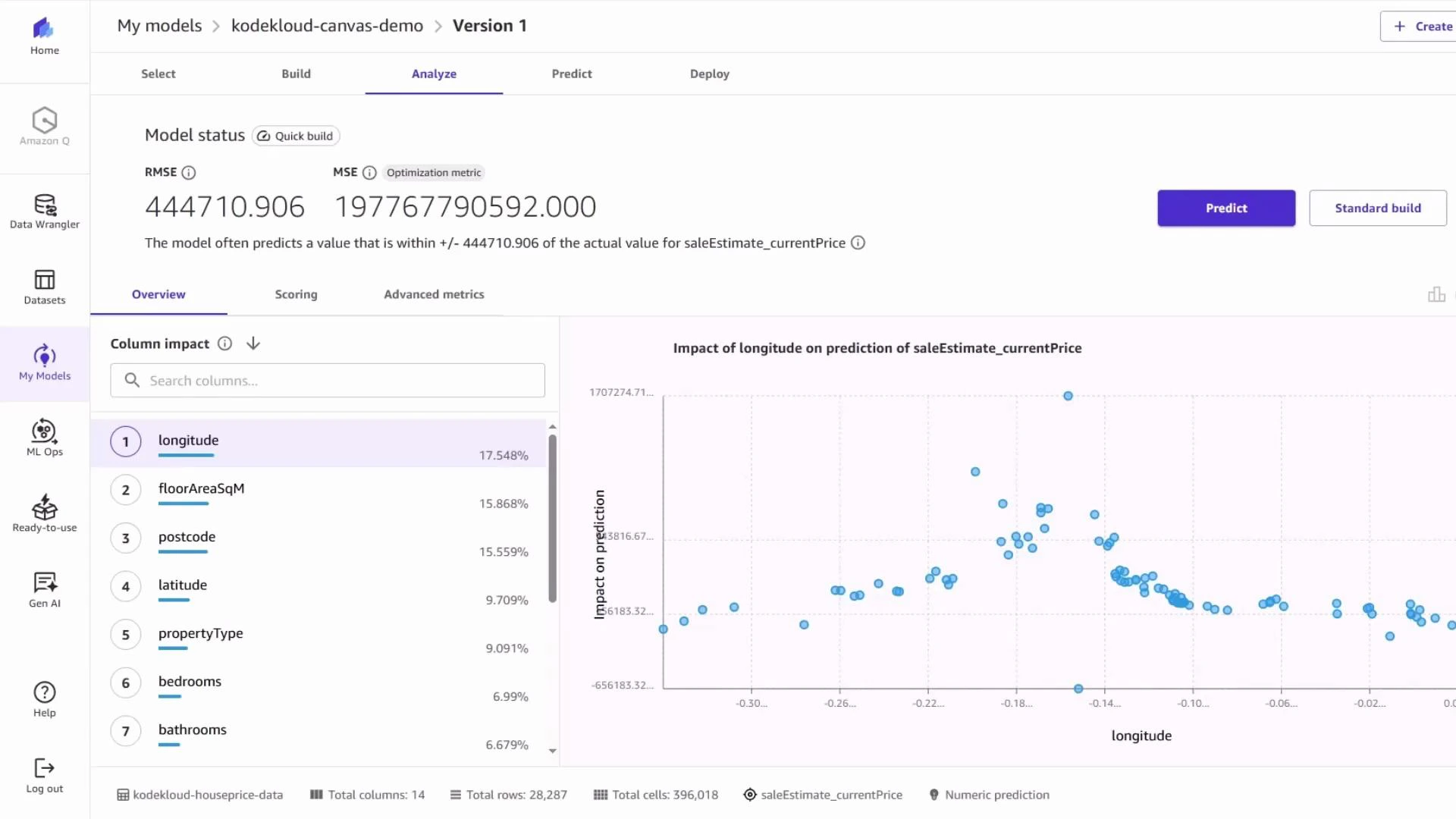Viewport: 1456px width, 819px height.
Task: Navigate to ML Ops section
Action: pos(44,438)
